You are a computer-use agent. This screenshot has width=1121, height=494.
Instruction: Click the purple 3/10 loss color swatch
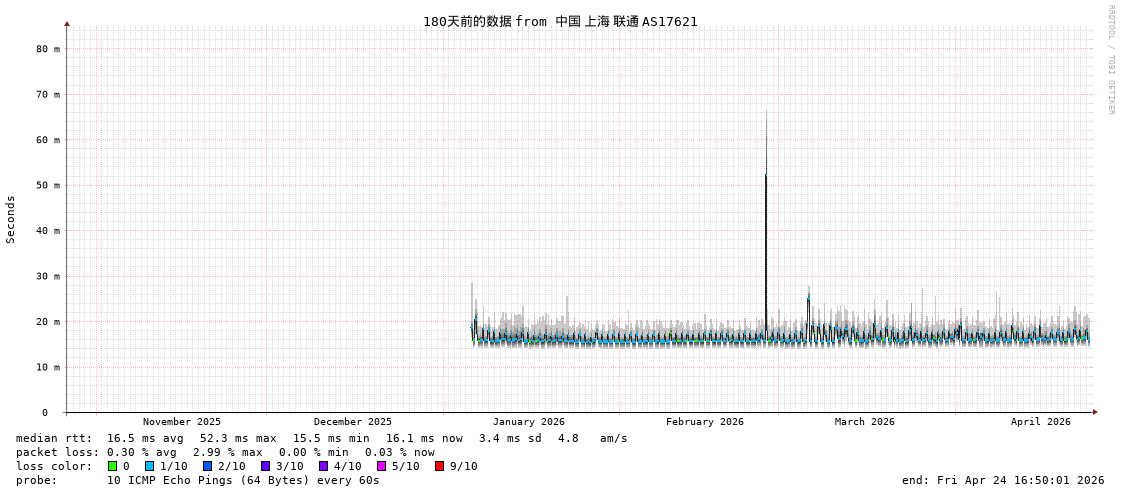[x=266, y=466]
